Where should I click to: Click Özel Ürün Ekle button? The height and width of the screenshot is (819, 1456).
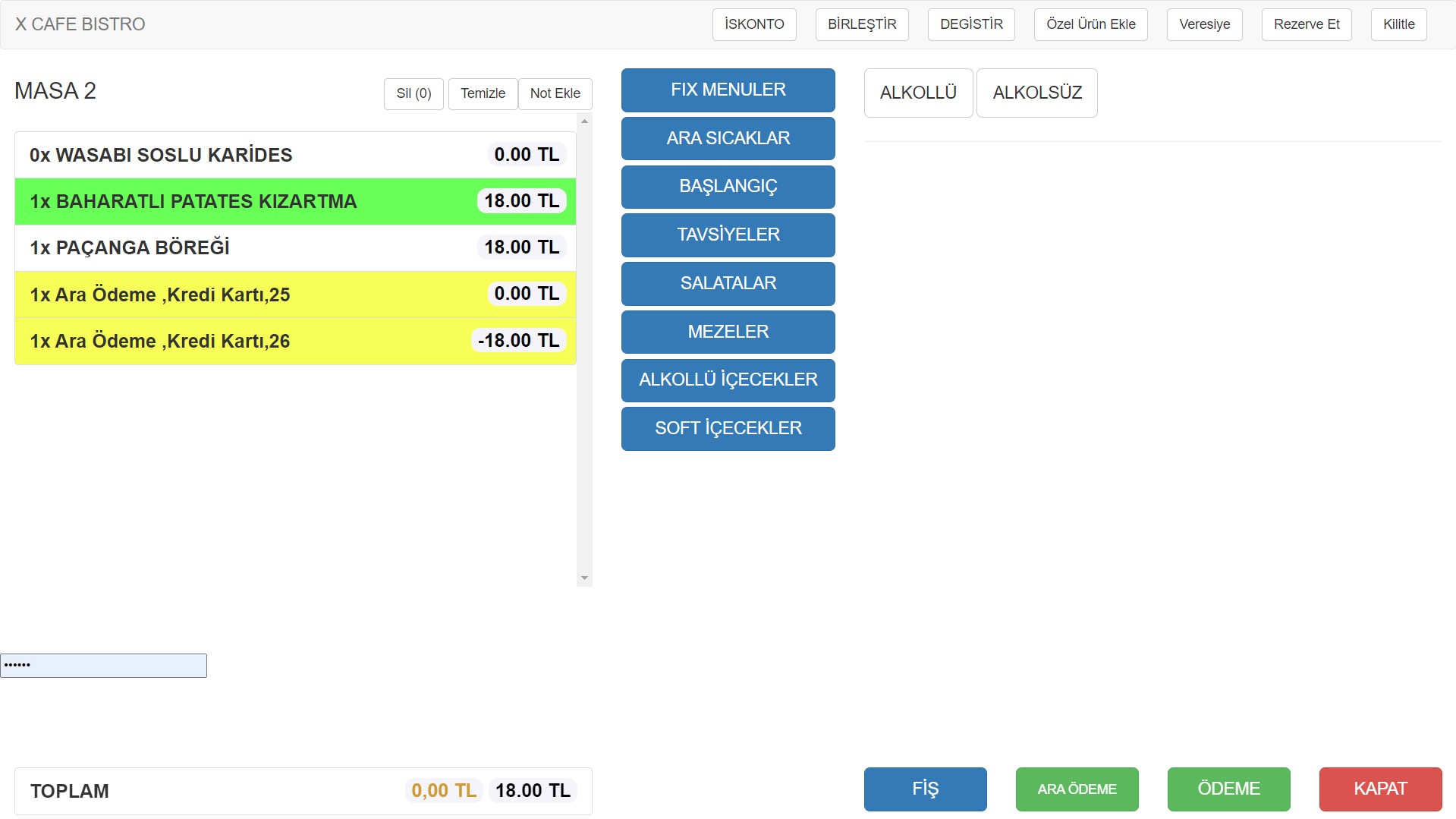[x=1090, y=24]
